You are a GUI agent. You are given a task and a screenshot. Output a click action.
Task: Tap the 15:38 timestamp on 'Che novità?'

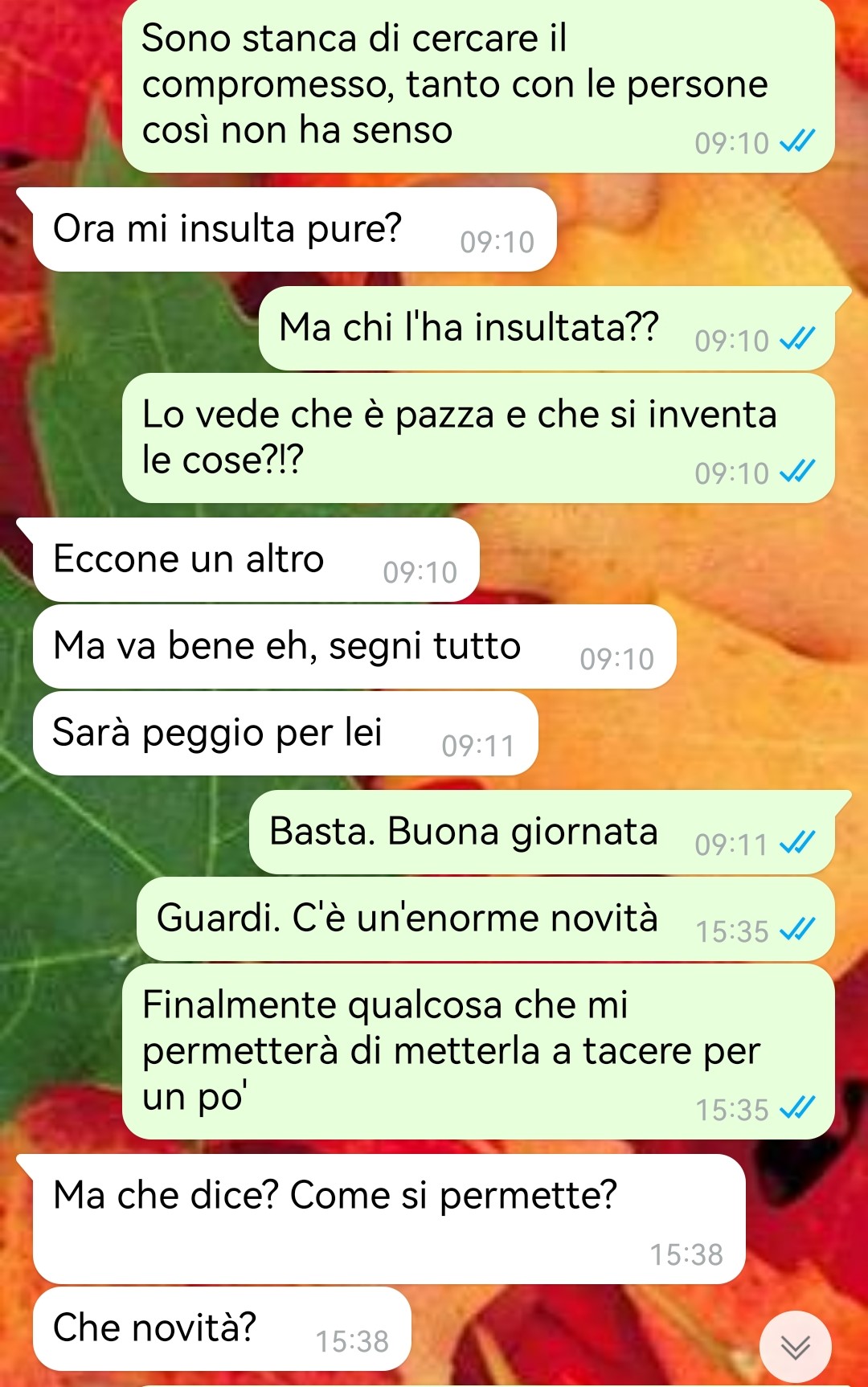click(352, 1341)
